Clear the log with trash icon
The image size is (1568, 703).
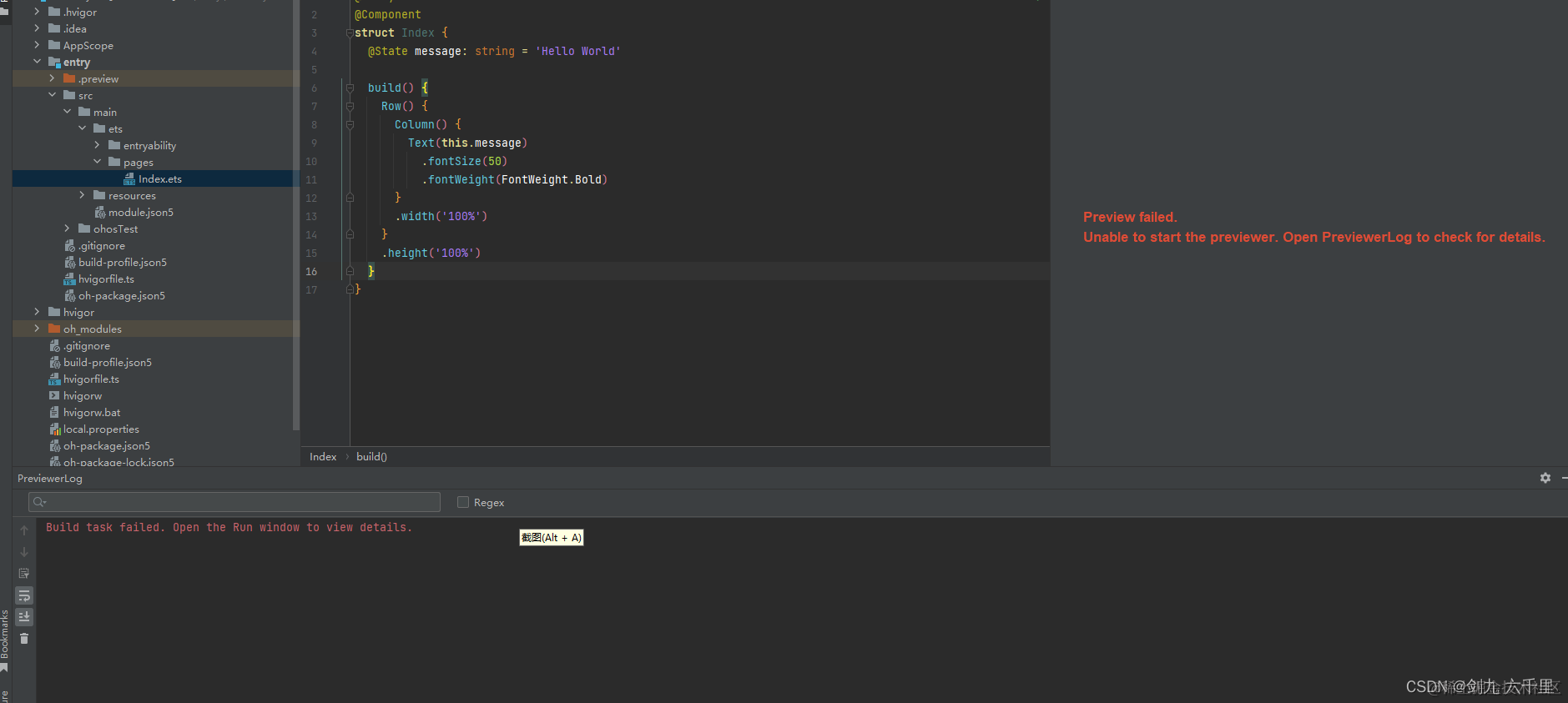24,639
